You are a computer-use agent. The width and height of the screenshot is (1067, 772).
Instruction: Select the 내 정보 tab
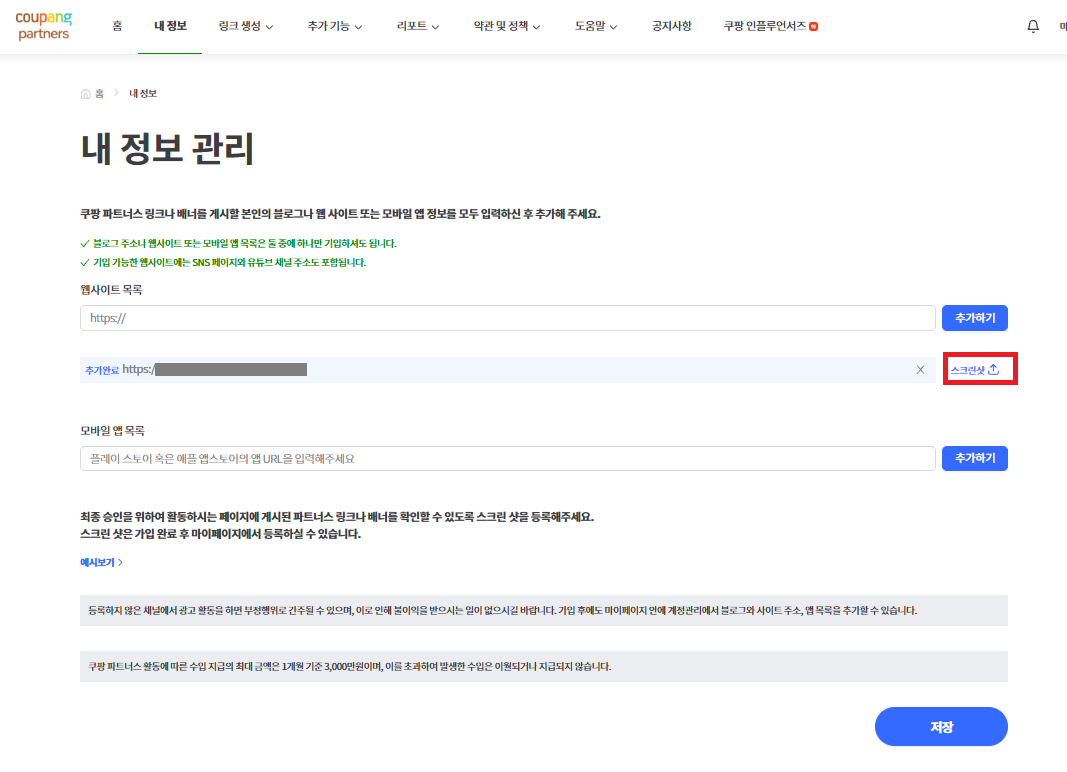(170, 26)
